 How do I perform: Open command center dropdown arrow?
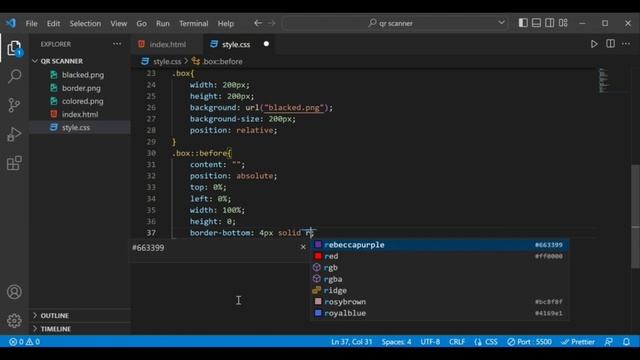[x=501, y=23]
